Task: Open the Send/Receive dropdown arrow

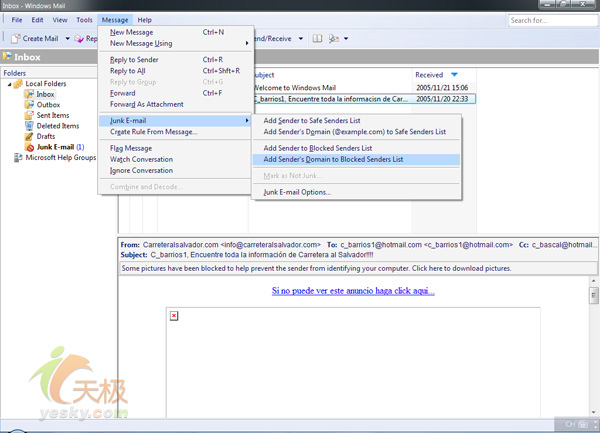Action: (x=301, y=39)
